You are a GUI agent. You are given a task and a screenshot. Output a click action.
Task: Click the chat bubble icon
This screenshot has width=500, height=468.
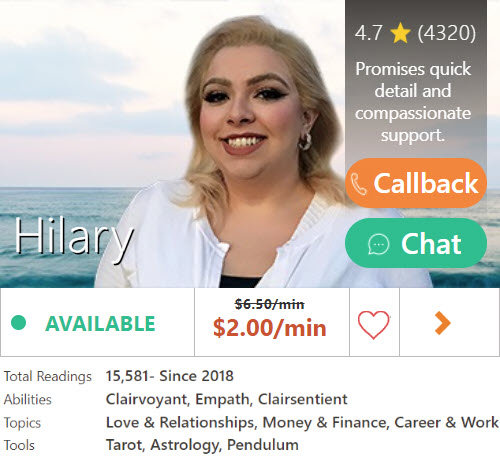(x=378, y=244)
